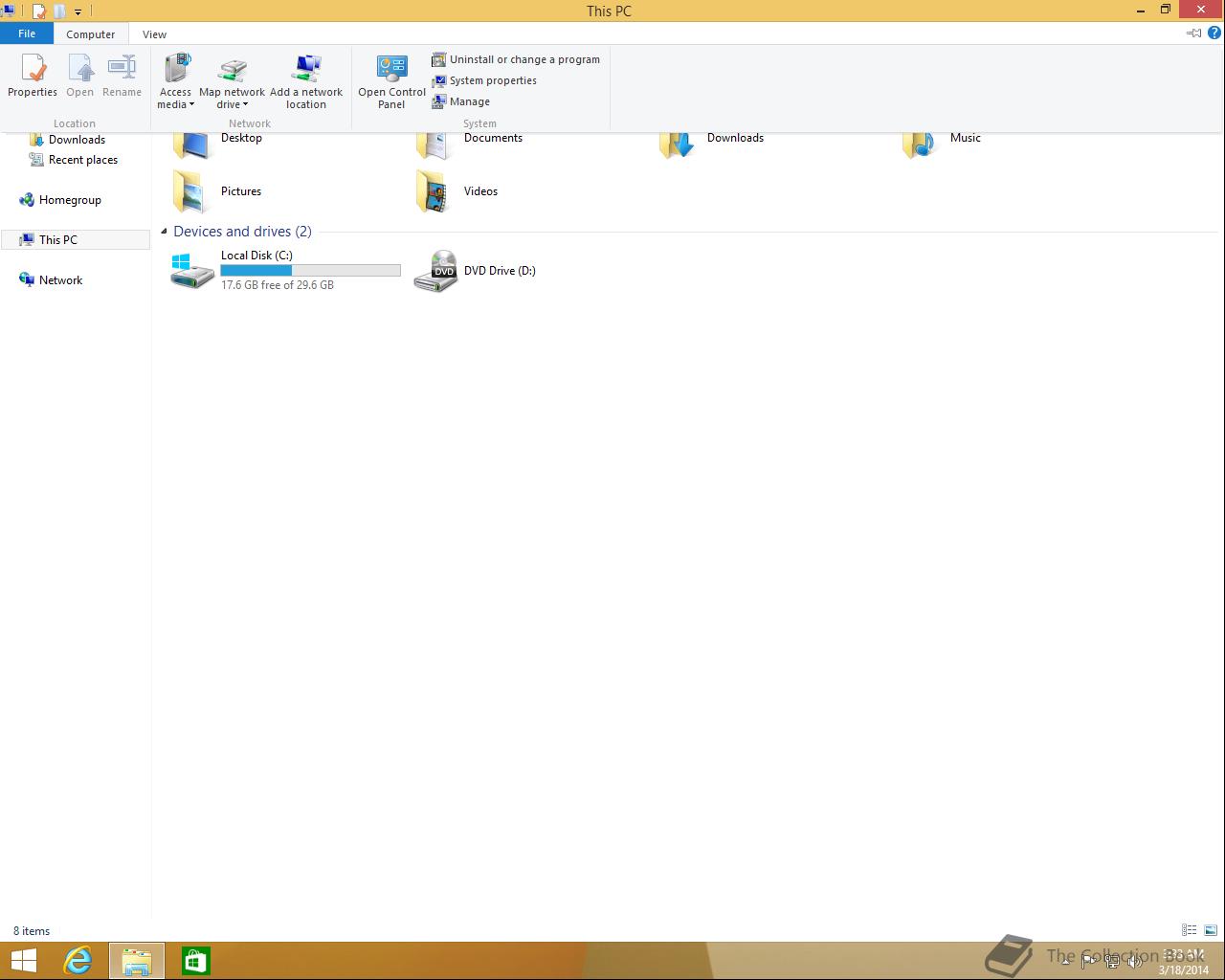1225x980 pixels.
Task: Click the Properties quick access icon in title bar
Action: [x=39, y=11]
